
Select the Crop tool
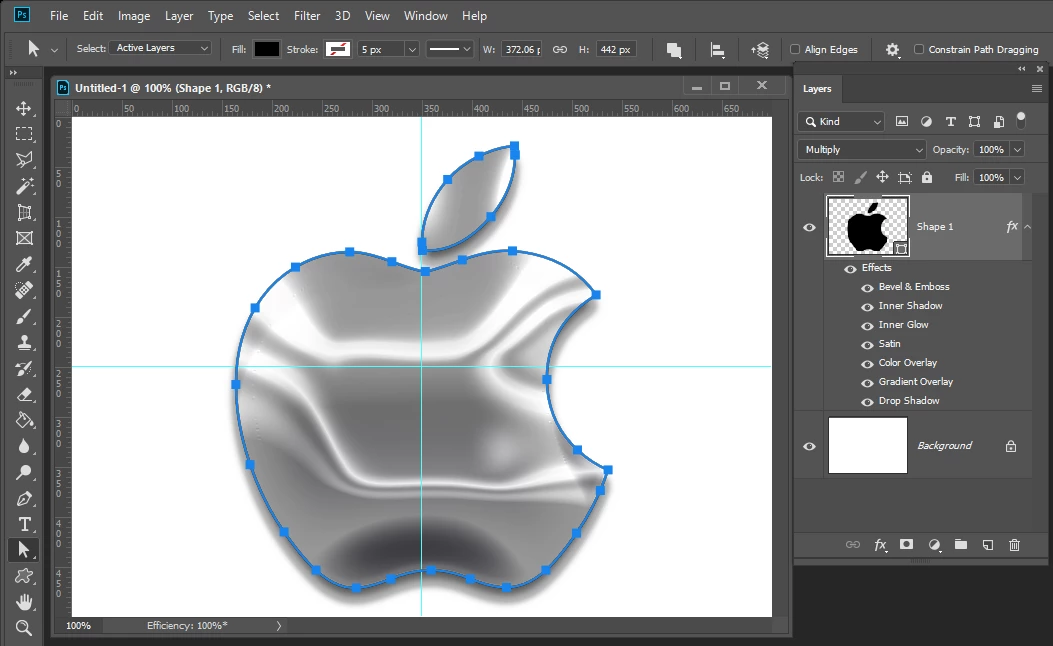24,212
